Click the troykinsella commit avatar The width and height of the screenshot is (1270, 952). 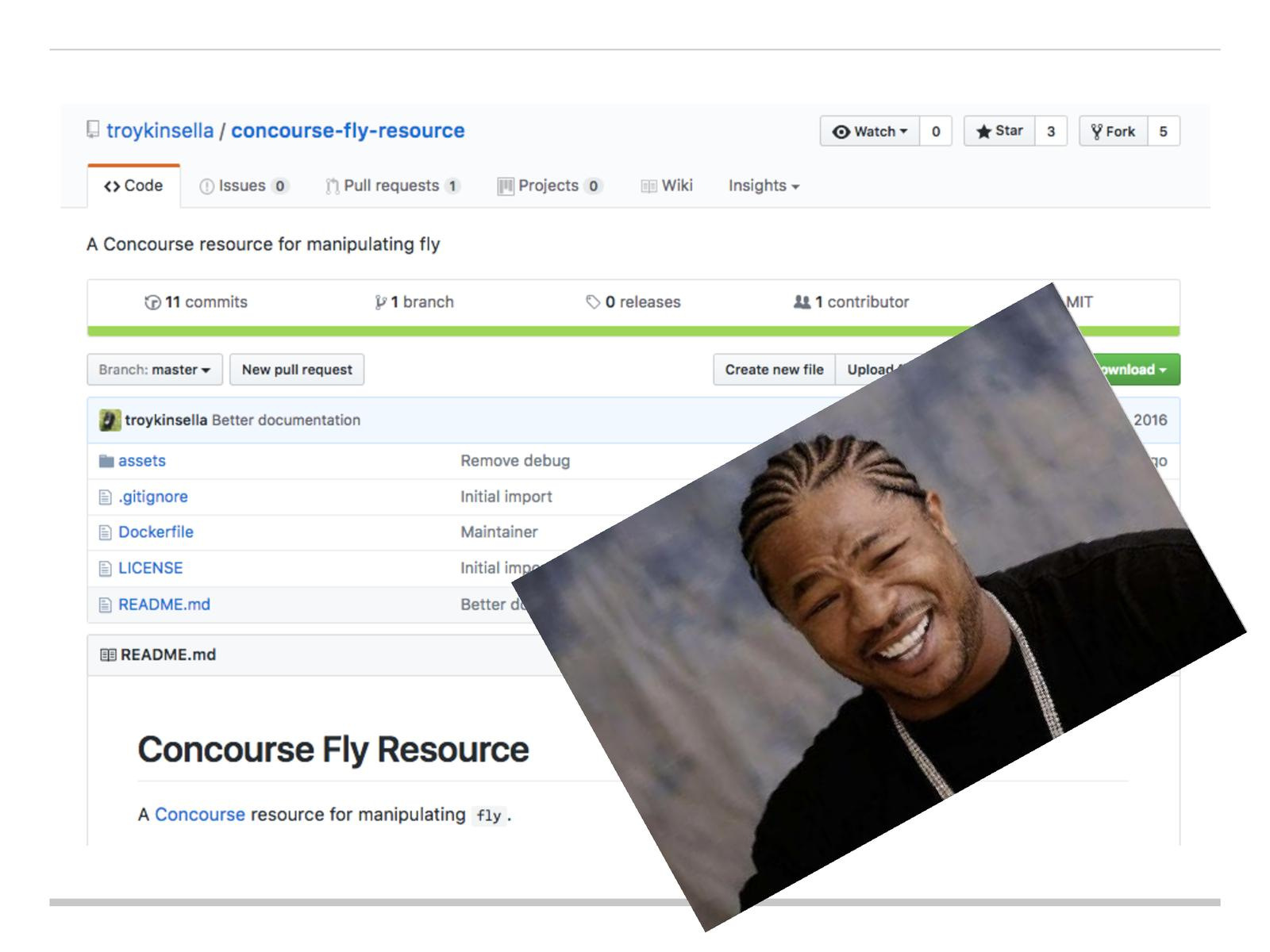point(110,420)
